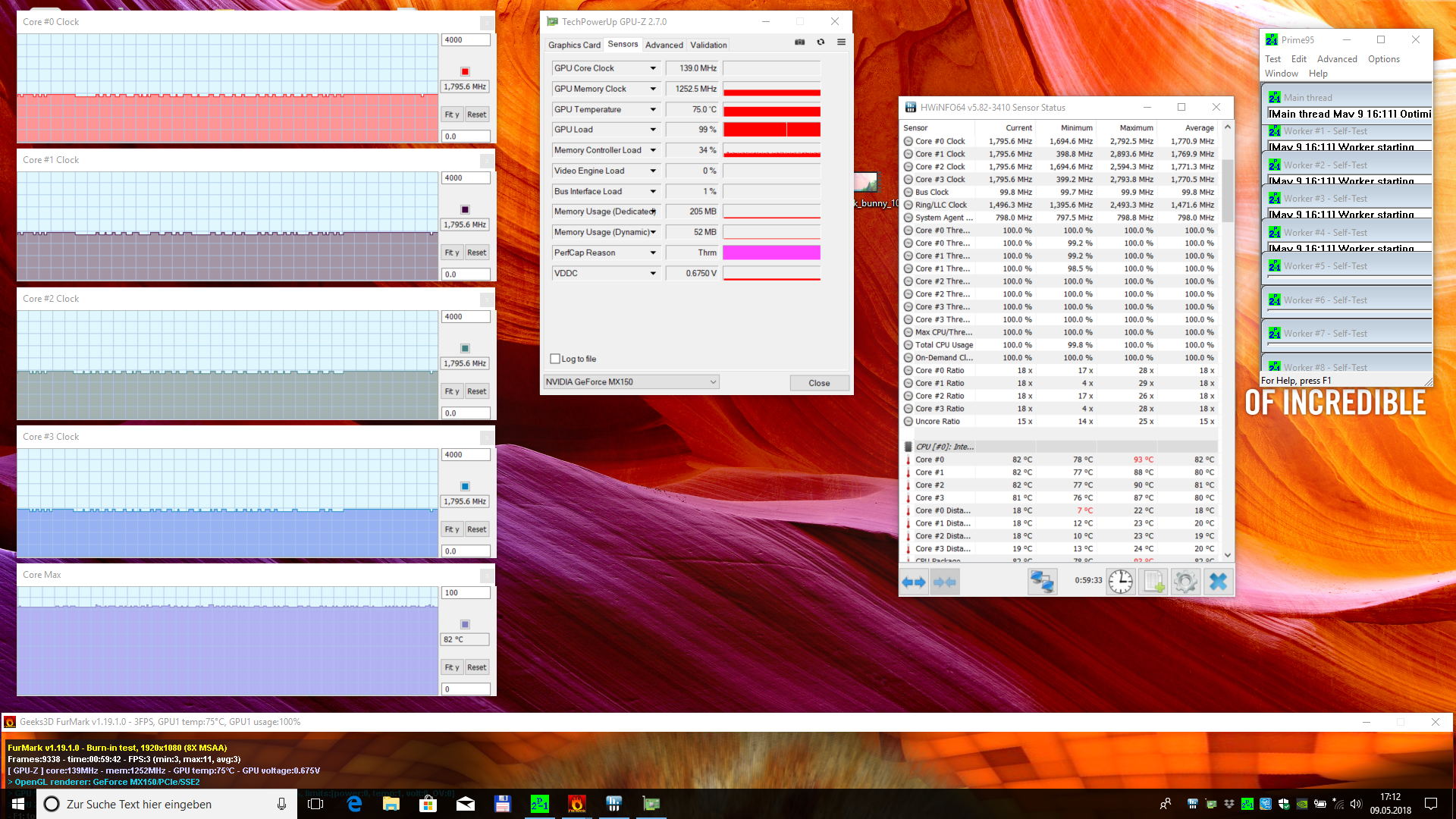Open Prime95 Options menu
Screen dimensions: 1456x819
[x=1383, y=59]
